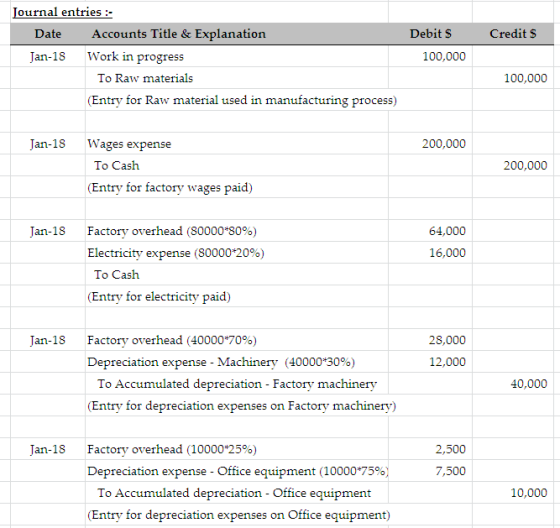Select 'Depreciation expense - Office equipment' cell
Image resolution: width=560 pixels, height=528 pixels.
tap(238, 471)
